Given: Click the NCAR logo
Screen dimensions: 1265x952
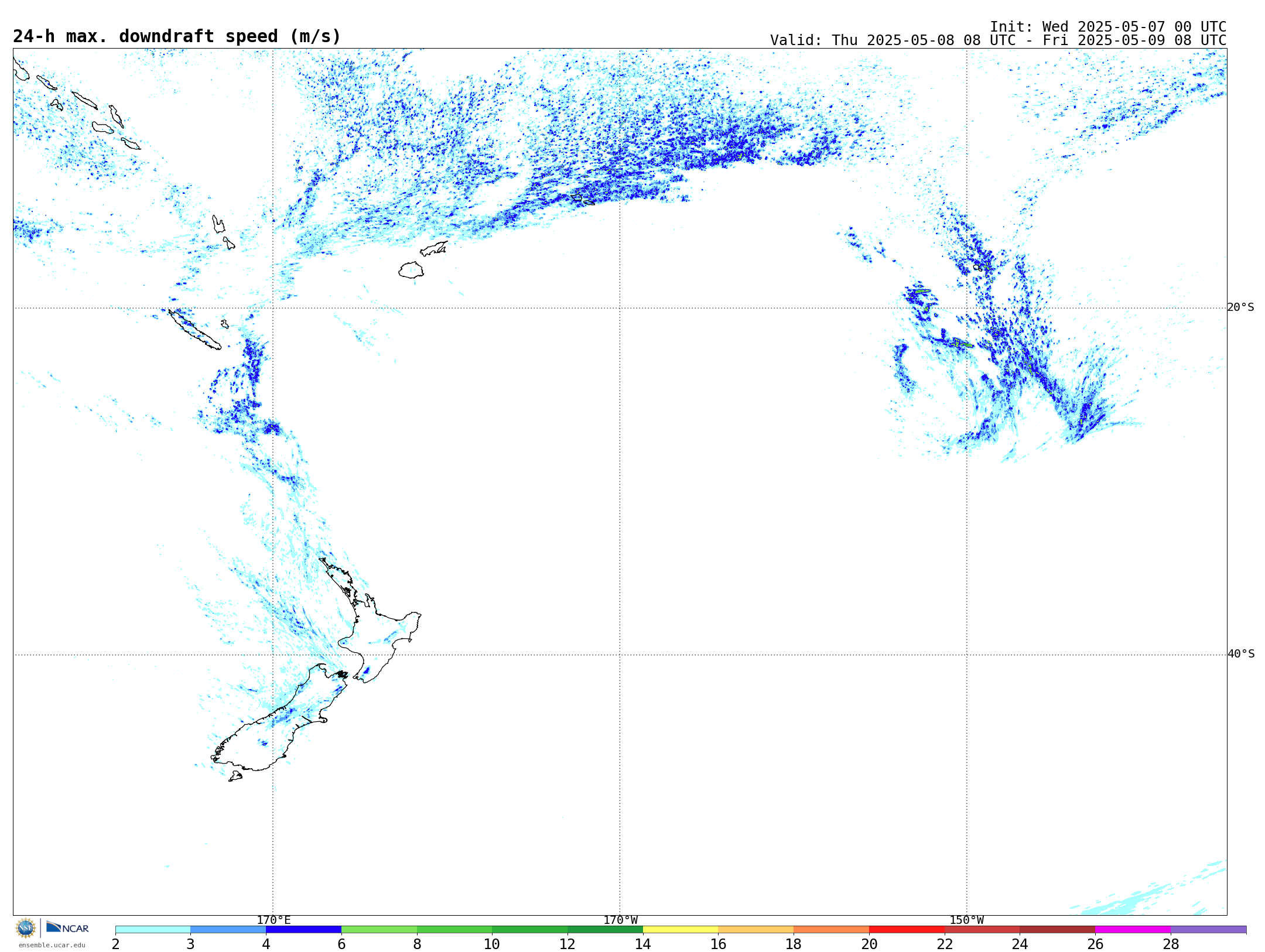Looking at the screenshot, I should [67, 927].
